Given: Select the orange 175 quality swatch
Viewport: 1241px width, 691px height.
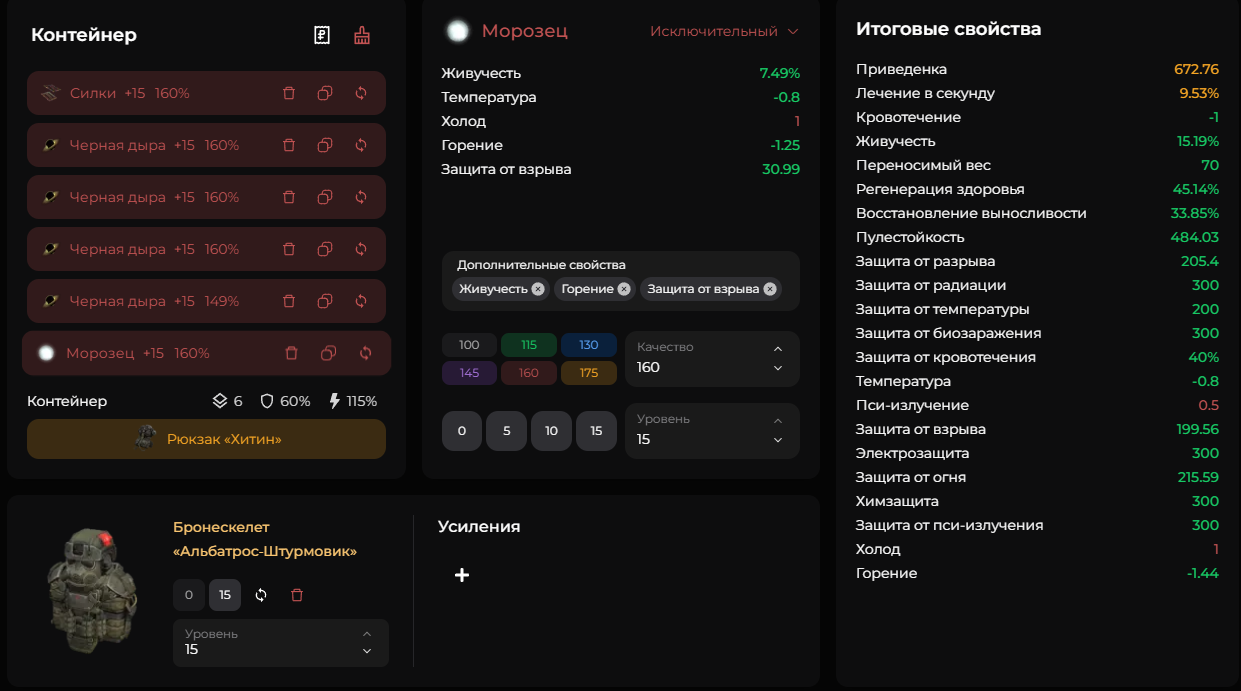Looking at the screenshot, I should click(588, 373).
